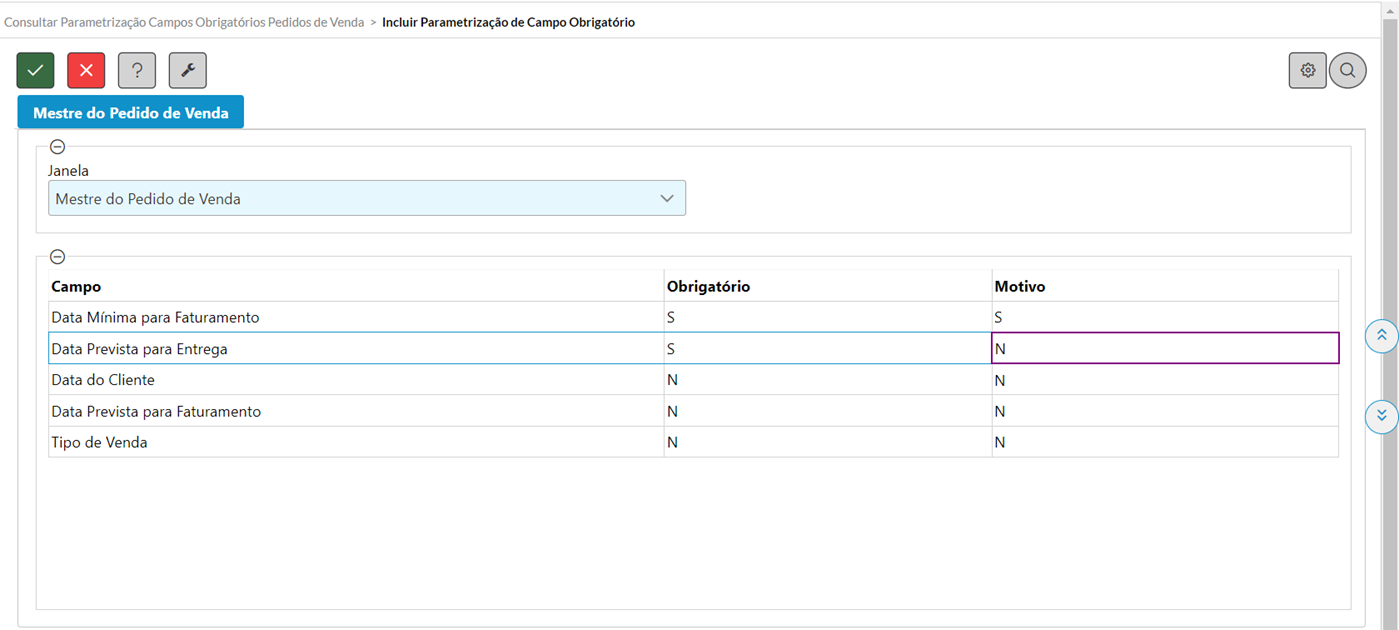The height and width of the screenshot is (630, 1399).
Task: Click Motivo cell for Data Prevista para Faturamento
Action: (x=1165, y=411)
